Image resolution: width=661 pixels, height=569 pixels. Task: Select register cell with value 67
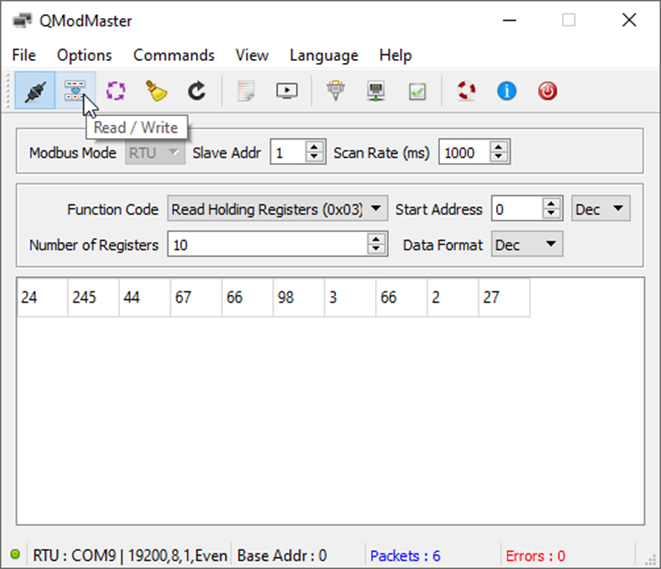(x=196, y=297)
